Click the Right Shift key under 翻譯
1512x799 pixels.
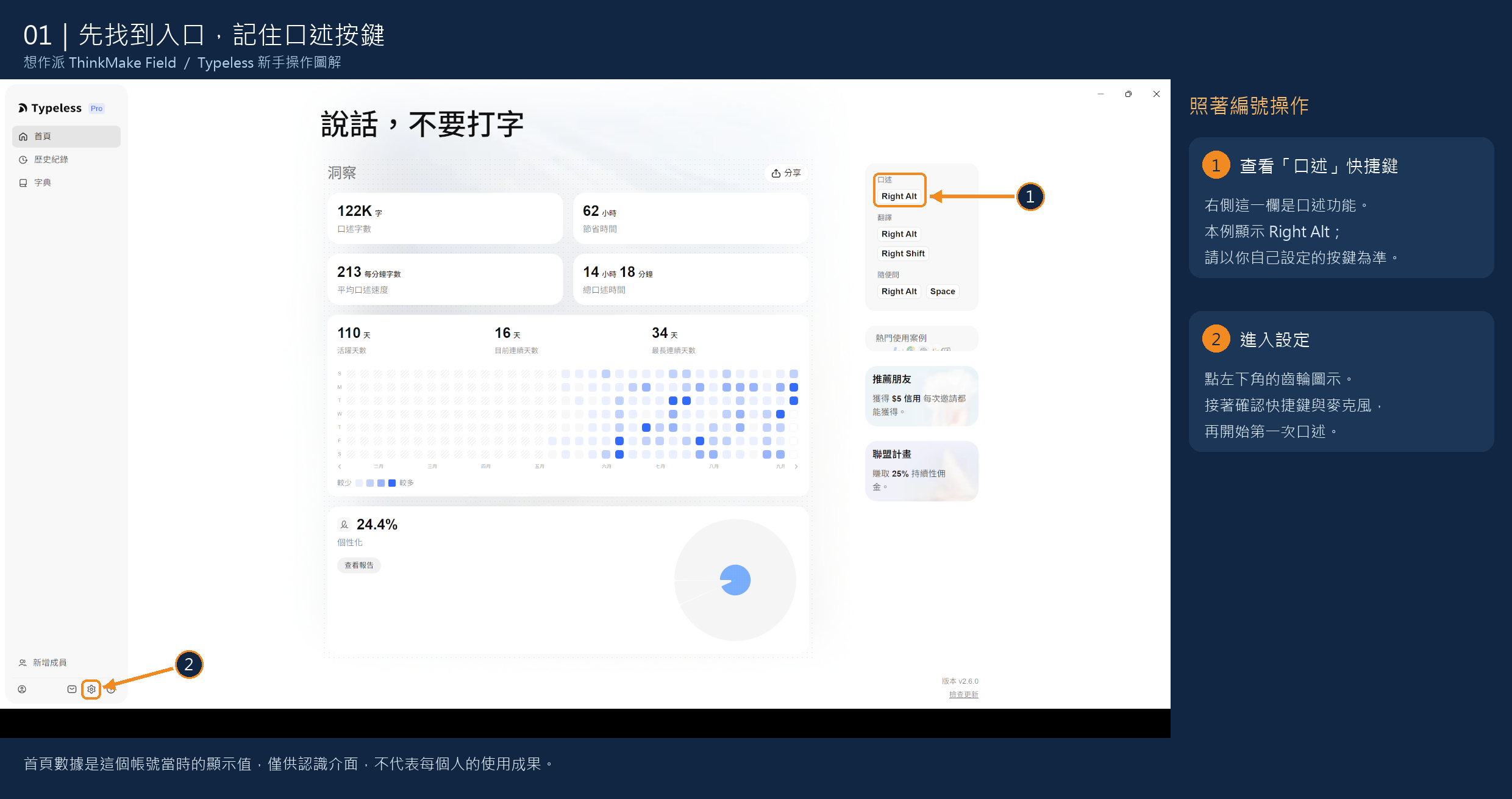(903, 254)
